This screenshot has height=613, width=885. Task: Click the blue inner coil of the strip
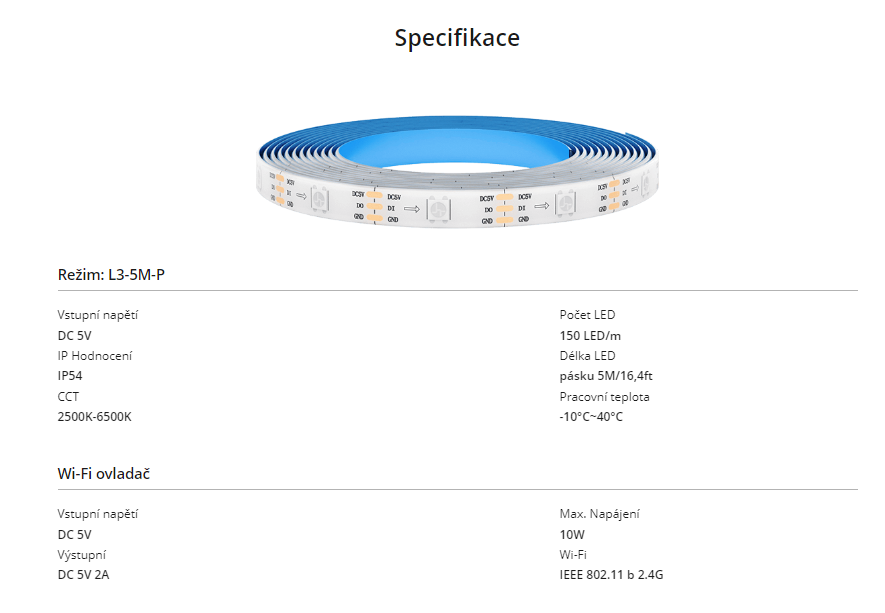click(452, 148)
